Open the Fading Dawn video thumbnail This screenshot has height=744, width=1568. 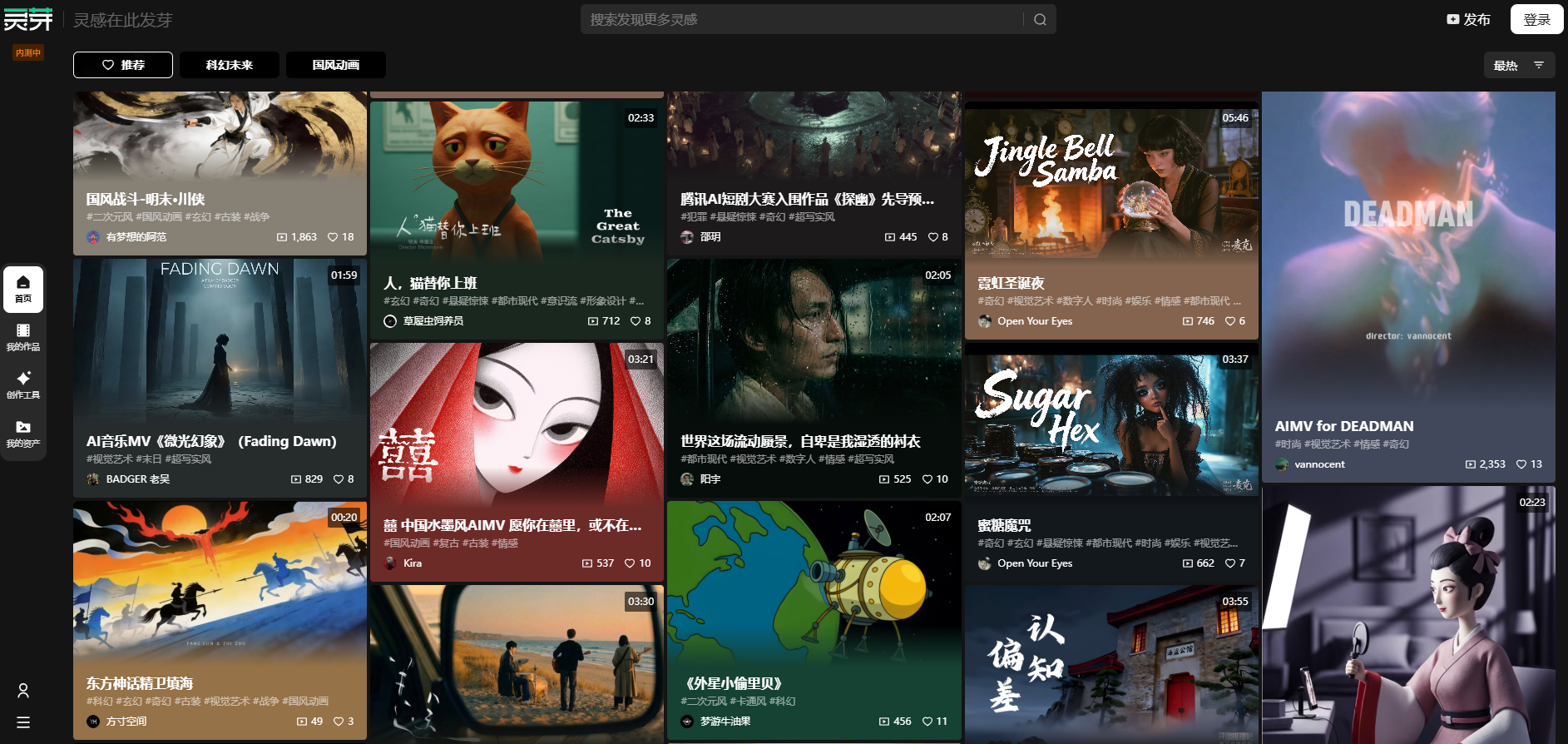220,341
